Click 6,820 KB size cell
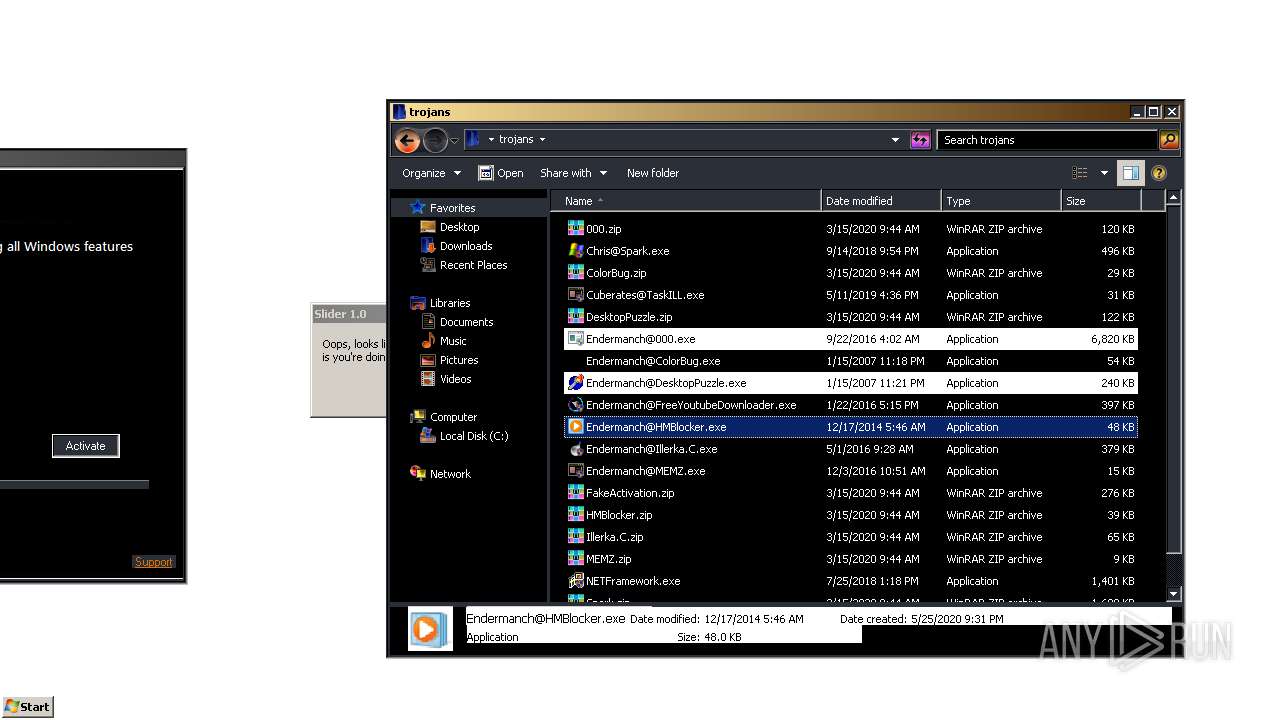Viewport: 1280px width, 720px height. pos(1112,339)
